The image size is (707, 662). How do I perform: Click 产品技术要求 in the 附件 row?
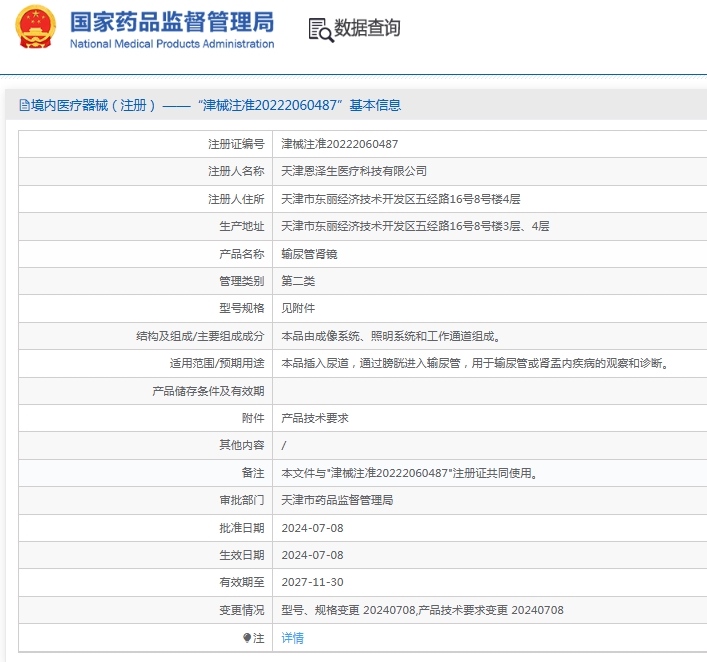315,418
